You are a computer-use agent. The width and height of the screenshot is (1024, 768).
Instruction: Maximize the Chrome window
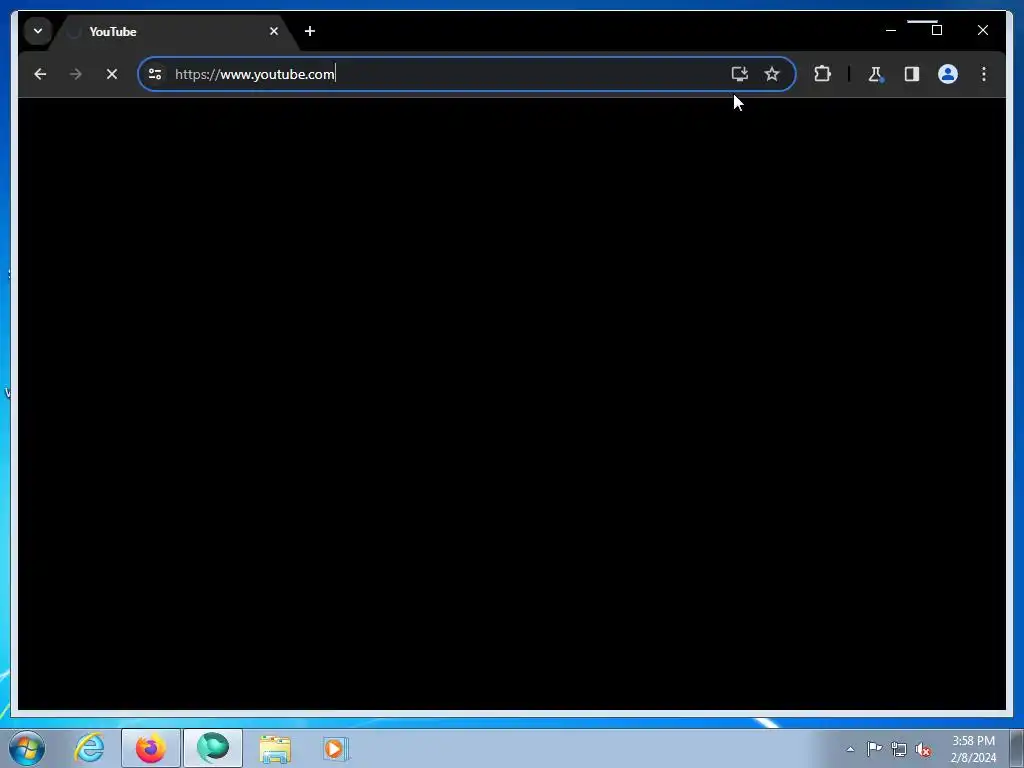(936, 30)
